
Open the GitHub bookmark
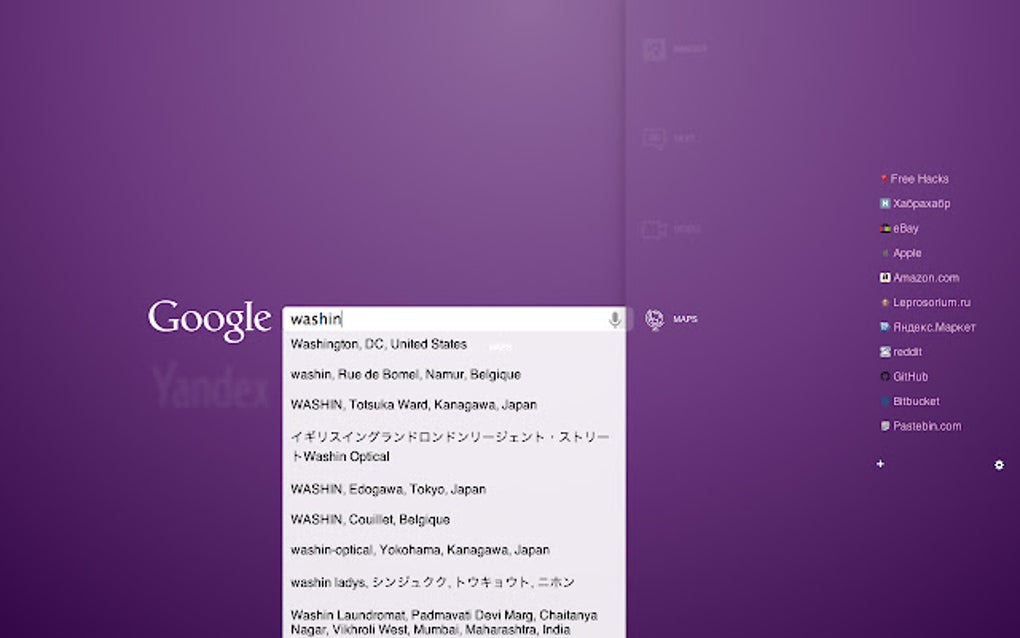904,377
